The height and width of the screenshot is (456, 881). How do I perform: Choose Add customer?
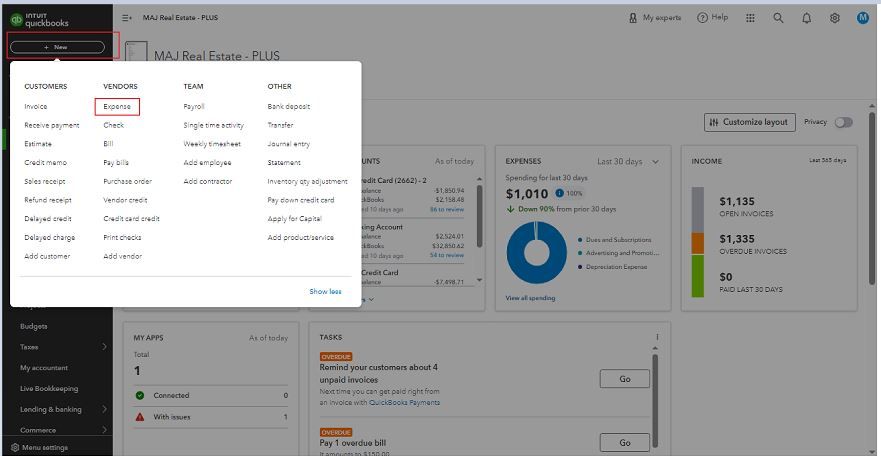[47, 256]
